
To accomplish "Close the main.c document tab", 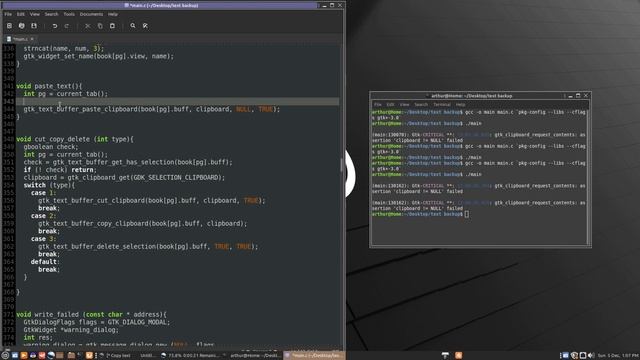I will tap(32, 39).
